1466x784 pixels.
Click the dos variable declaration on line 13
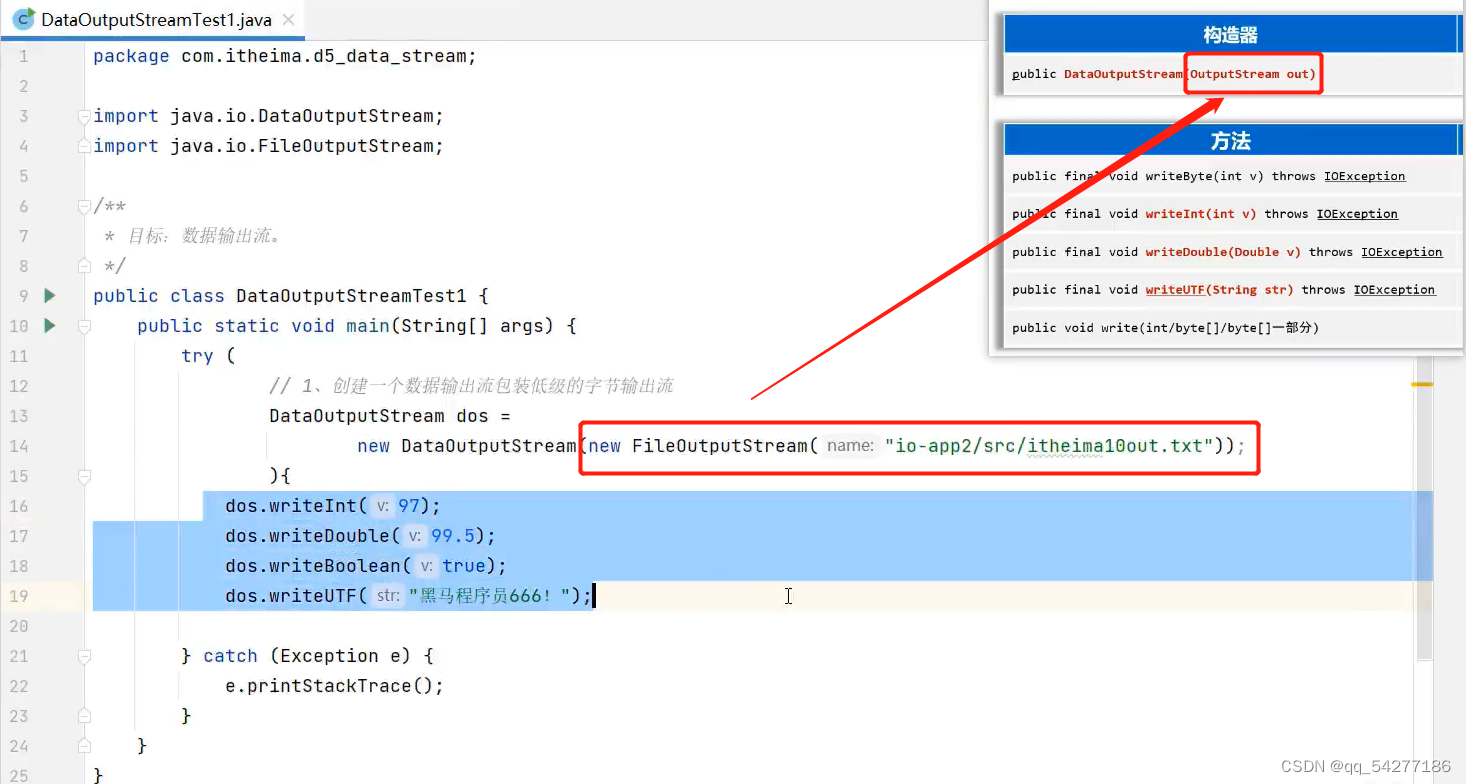(x=390, y=416)
